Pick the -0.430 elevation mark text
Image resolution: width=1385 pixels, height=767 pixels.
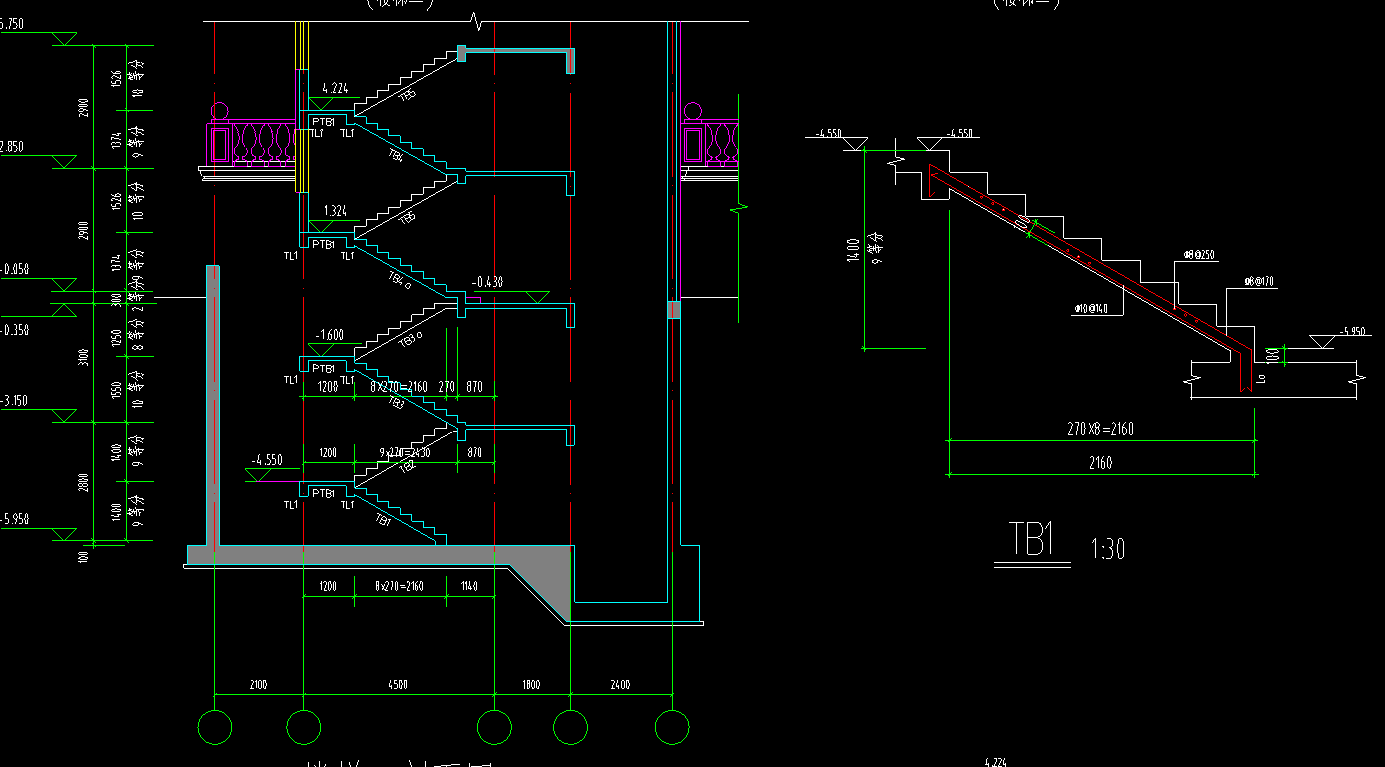pos(487,281)
